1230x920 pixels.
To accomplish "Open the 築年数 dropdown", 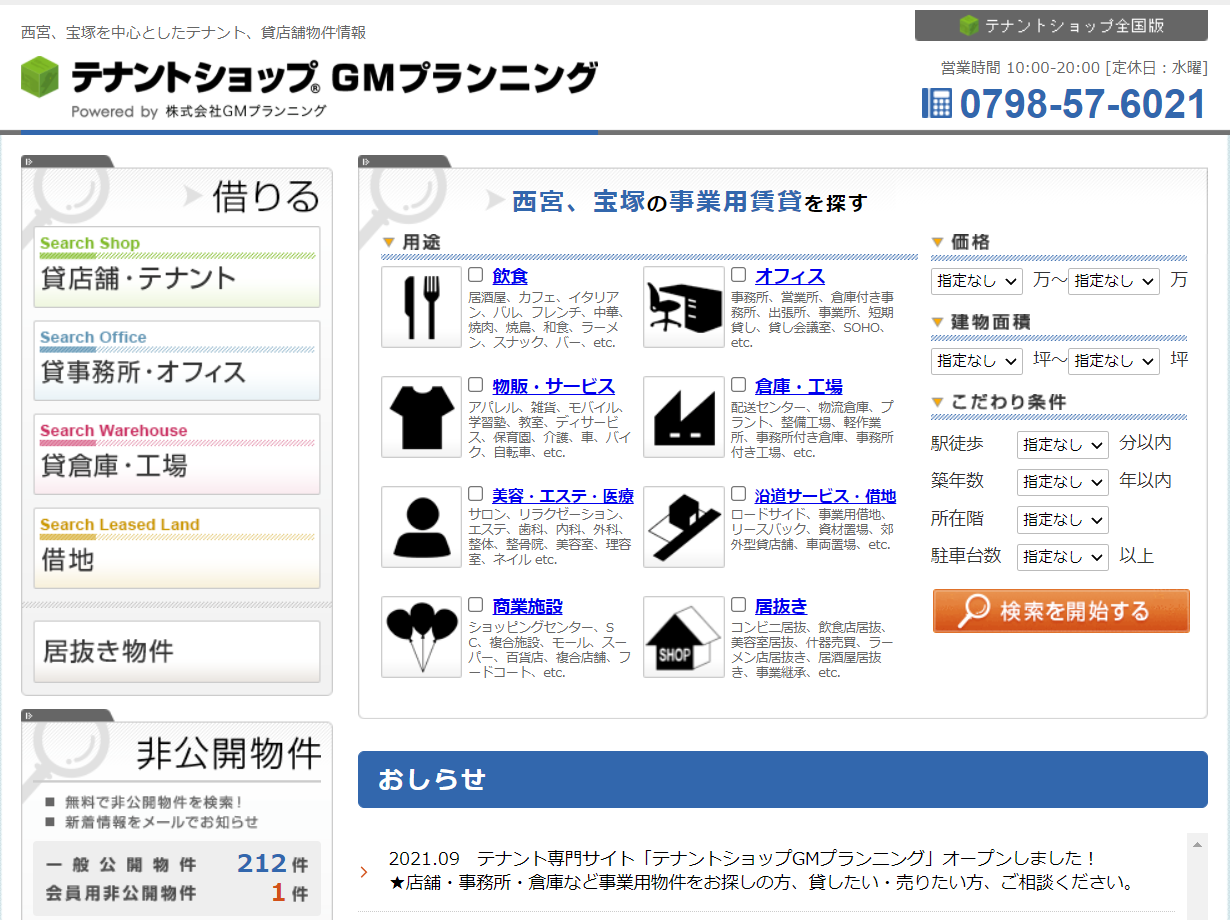I will [1063, 482].
